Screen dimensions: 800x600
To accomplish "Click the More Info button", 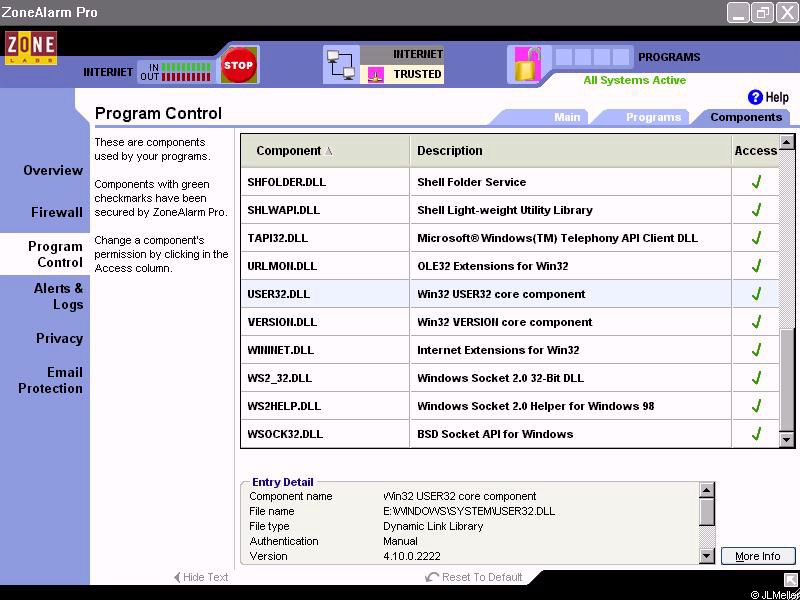I will (758, 556).
